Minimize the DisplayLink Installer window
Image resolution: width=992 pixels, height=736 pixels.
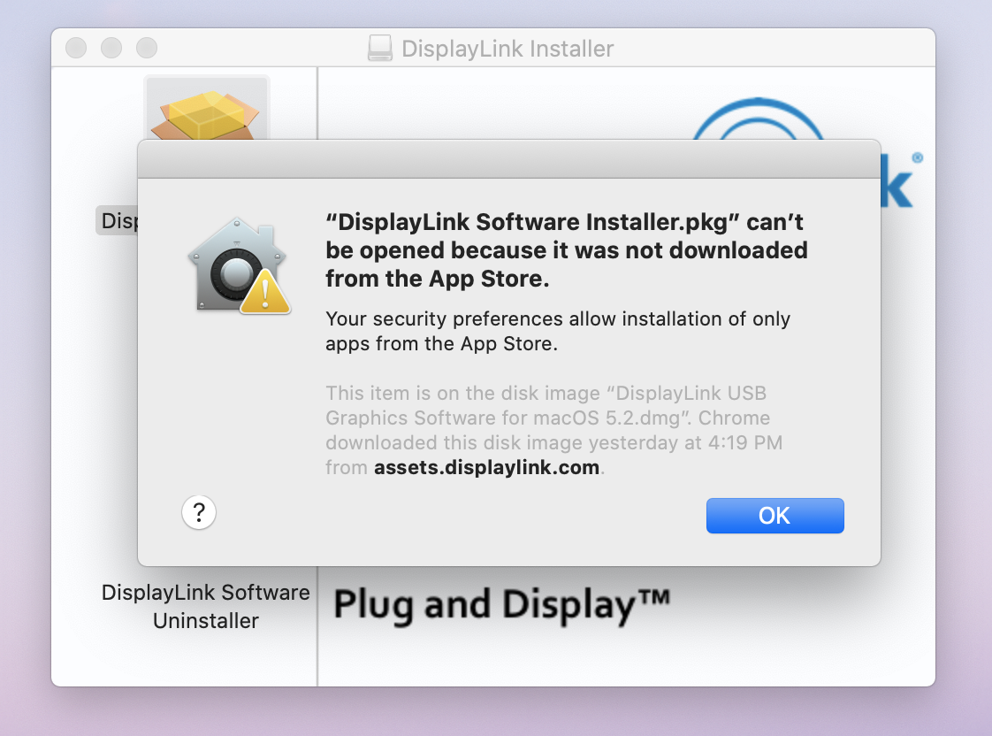coord(111,48)
